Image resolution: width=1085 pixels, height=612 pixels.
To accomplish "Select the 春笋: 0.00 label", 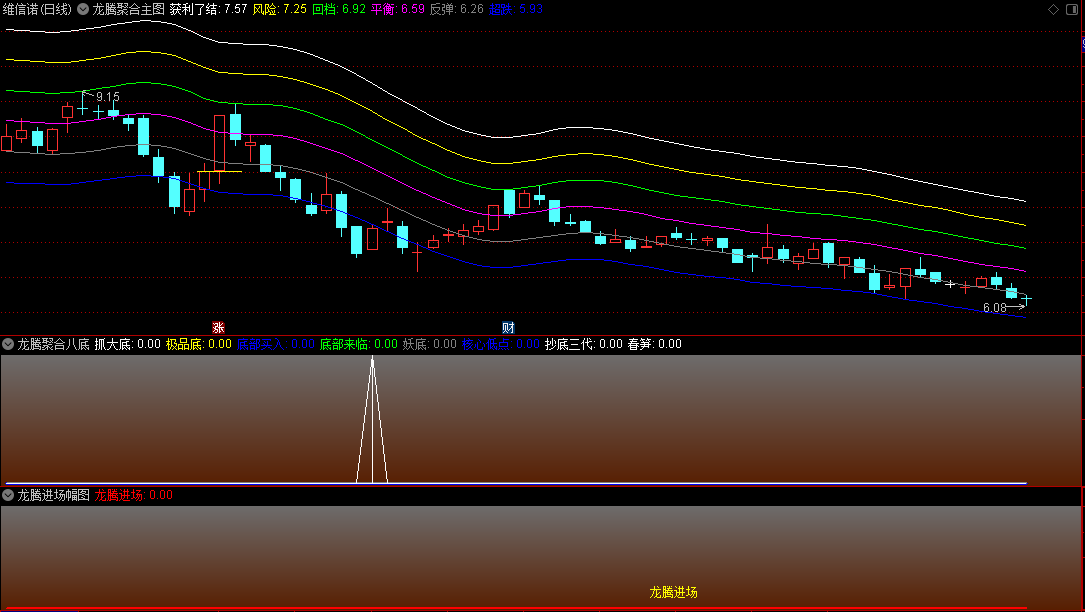I will tap(655, 344).
